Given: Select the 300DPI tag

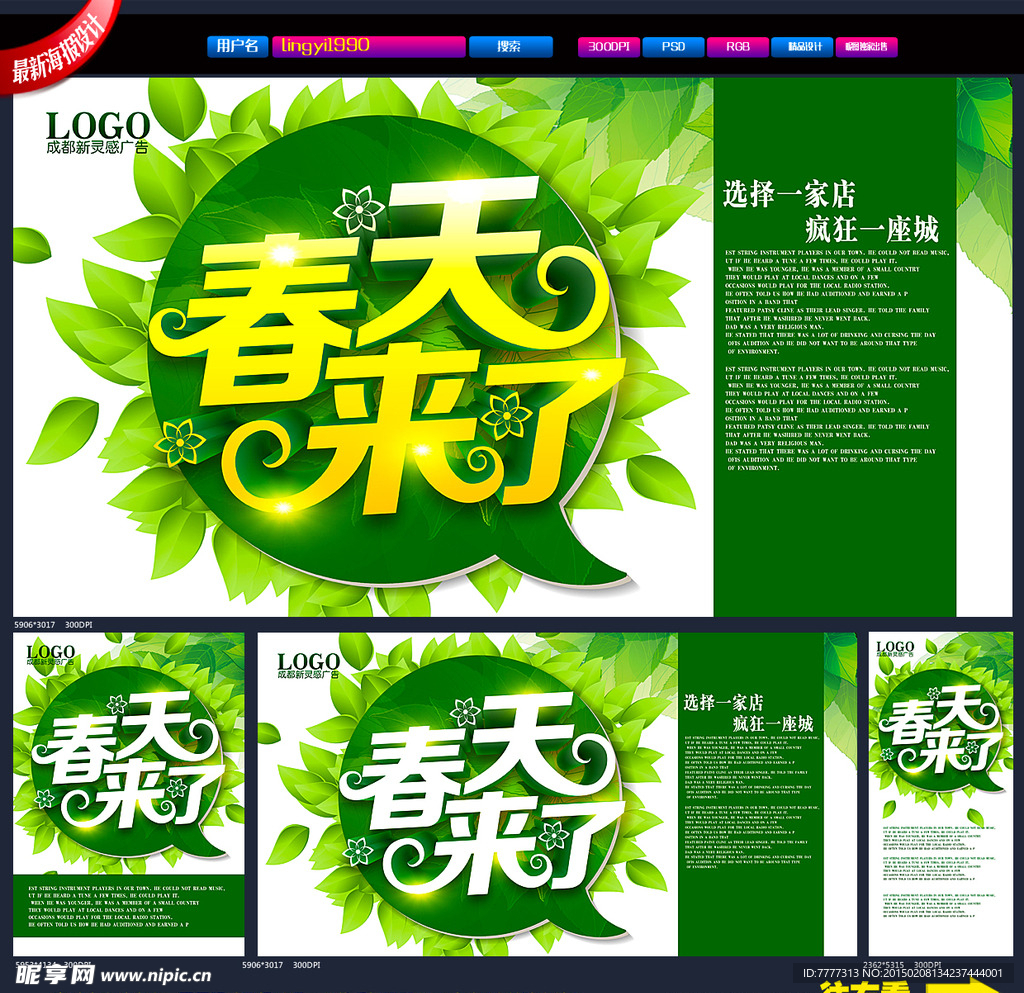Looking at the screenshot, I should (607, 46).
